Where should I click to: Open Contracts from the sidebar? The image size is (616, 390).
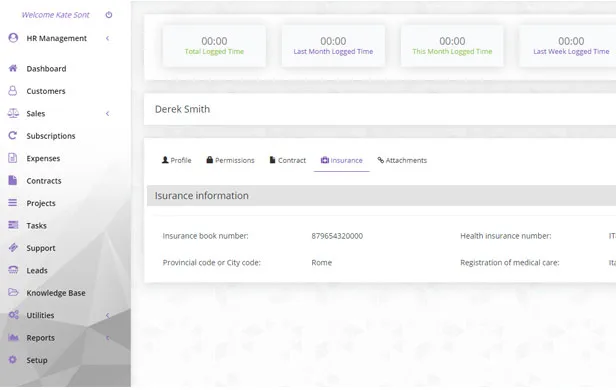[44, 181]
